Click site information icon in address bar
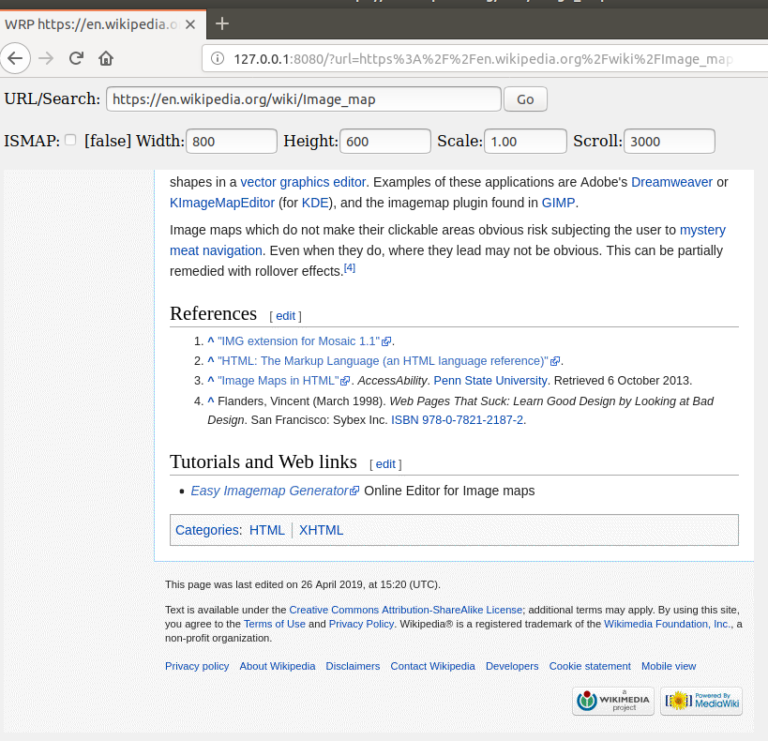Image resolution: width=768 pixels, height=741 pixels. coord(217,59)
